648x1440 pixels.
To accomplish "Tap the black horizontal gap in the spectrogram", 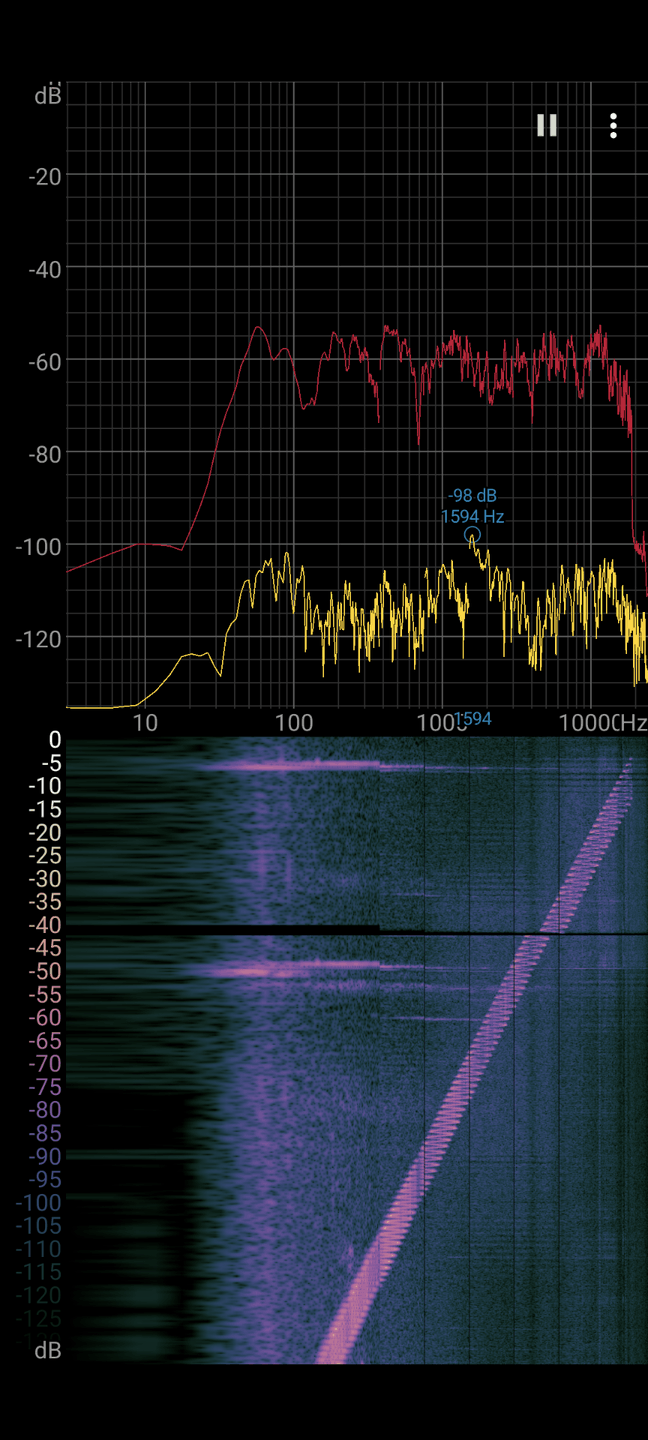I will pyautogui.click(x=300, y=931).
